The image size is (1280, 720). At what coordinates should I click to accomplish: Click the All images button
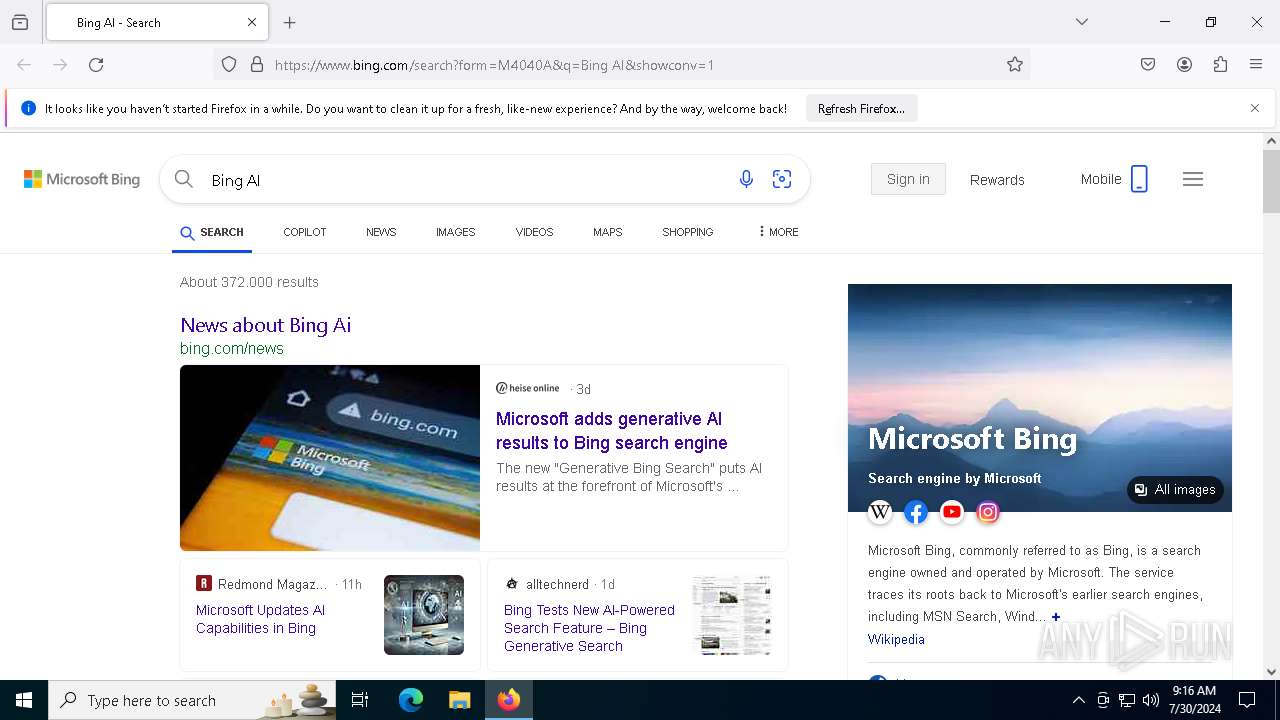click(x=1175, y=490)
